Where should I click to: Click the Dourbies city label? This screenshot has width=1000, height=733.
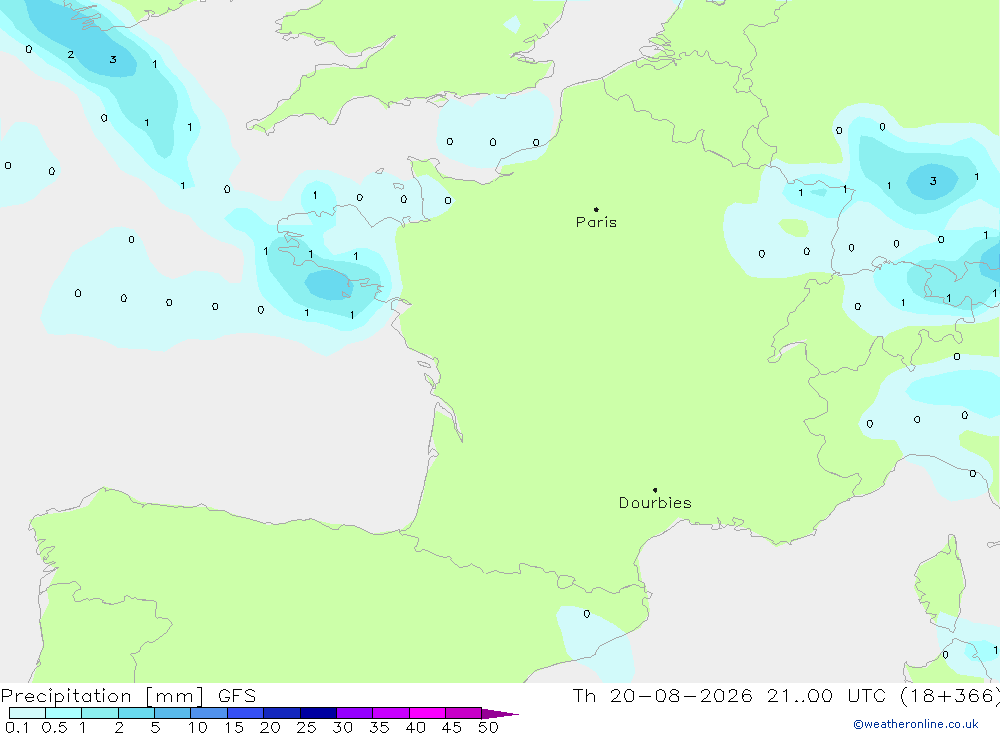[655, 503]
